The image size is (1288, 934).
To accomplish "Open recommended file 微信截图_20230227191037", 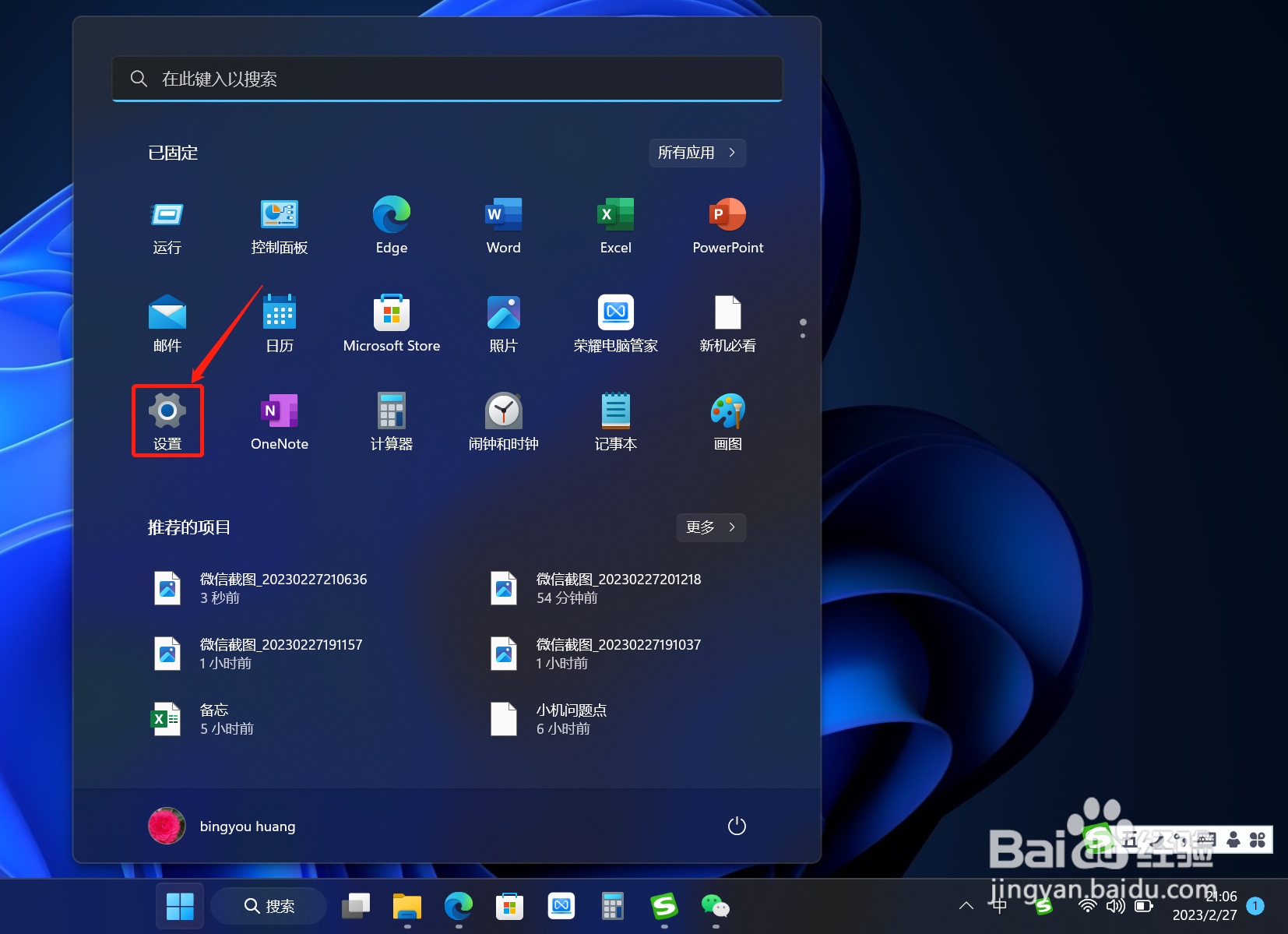I will (x=597, y=654).
